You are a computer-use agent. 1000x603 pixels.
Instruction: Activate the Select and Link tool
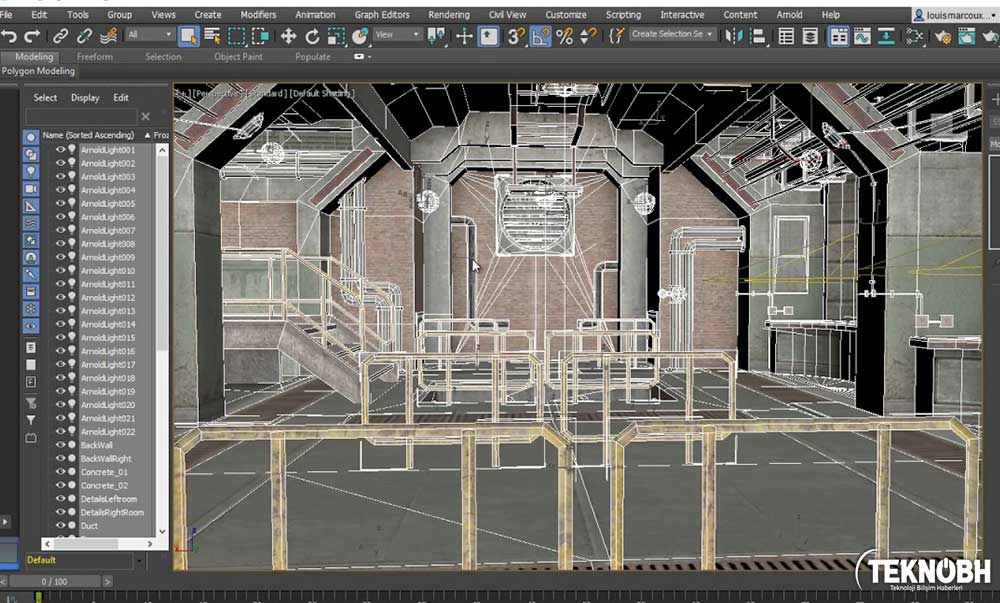click(x=61, y=36)
